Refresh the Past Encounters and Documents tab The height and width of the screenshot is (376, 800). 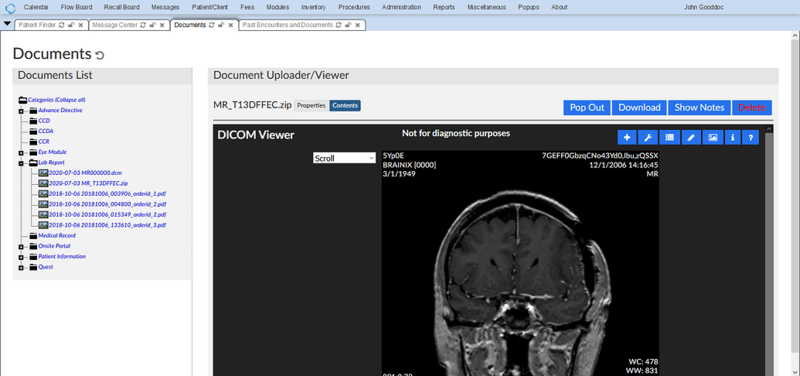[339, 25]
